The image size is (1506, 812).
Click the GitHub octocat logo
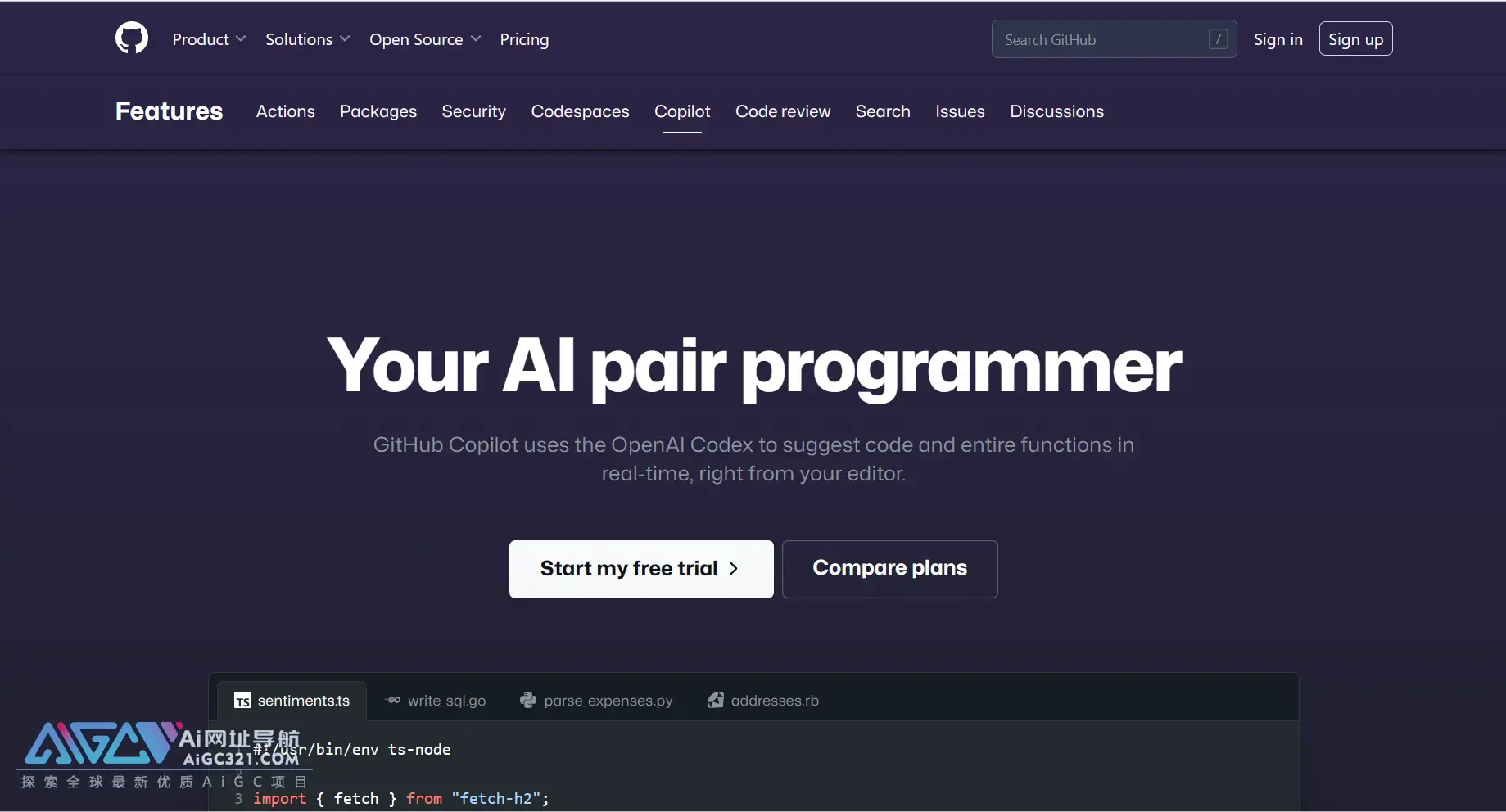tap(132, 38)
